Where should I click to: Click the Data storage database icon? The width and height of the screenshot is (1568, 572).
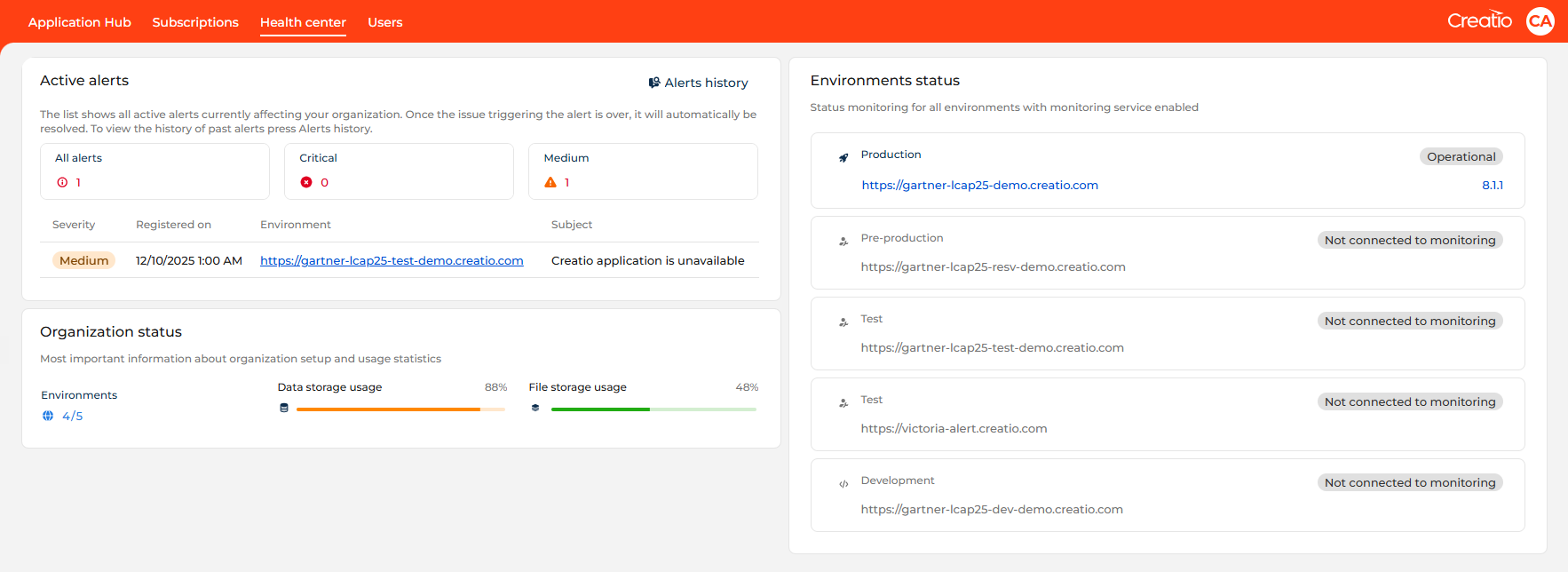point(284,409)
